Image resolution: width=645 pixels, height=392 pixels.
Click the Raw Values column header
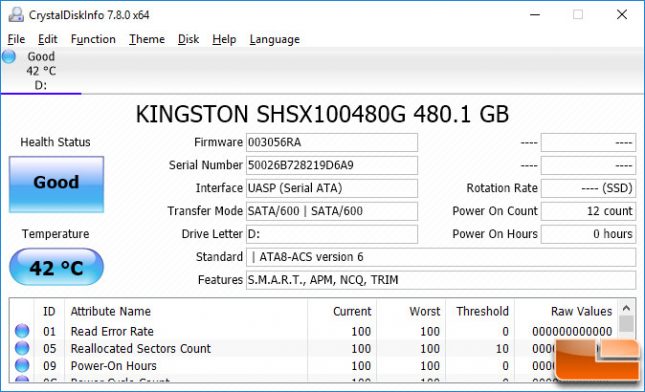pyautogui.click(x=566, y=311)
